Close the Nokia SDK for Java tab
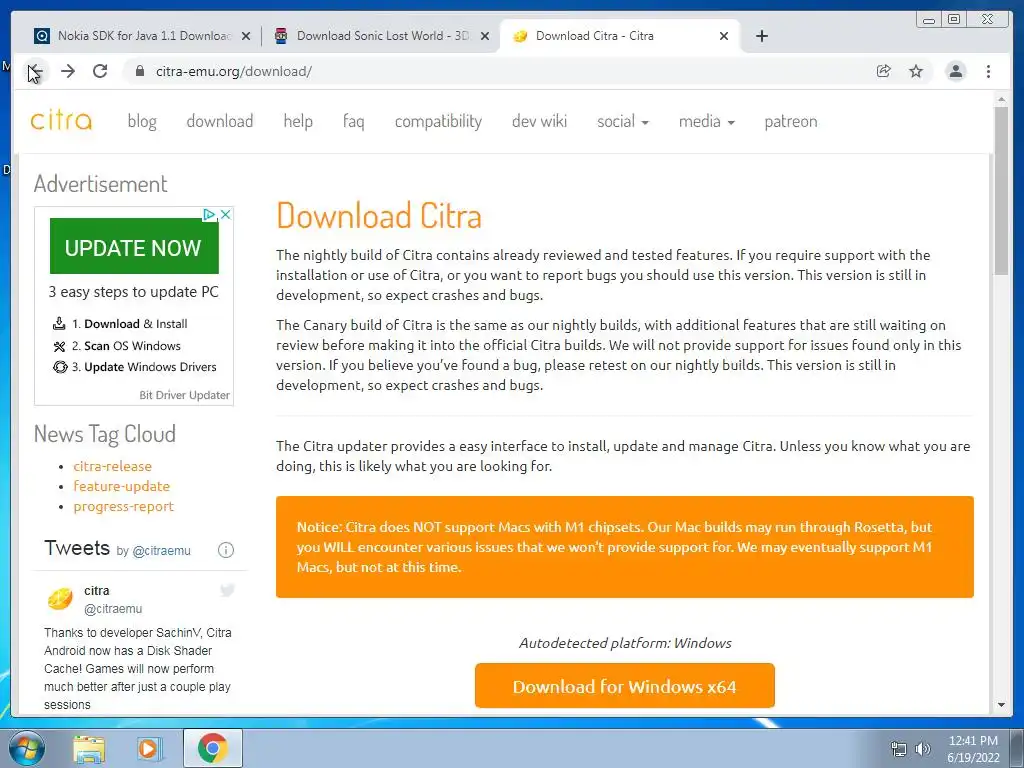 click(246, 37)
